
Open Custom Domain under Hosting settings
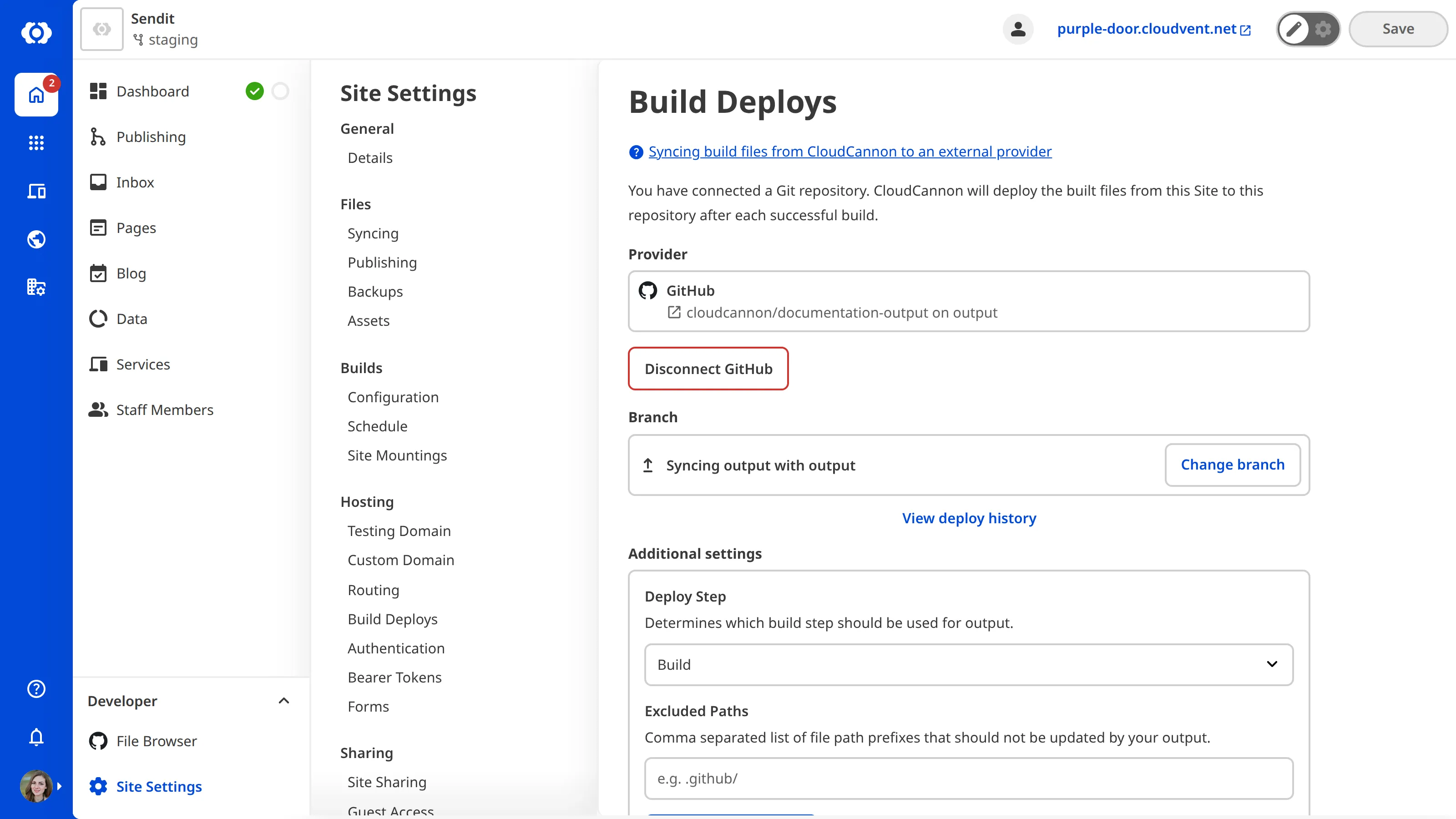click(401, 560)
